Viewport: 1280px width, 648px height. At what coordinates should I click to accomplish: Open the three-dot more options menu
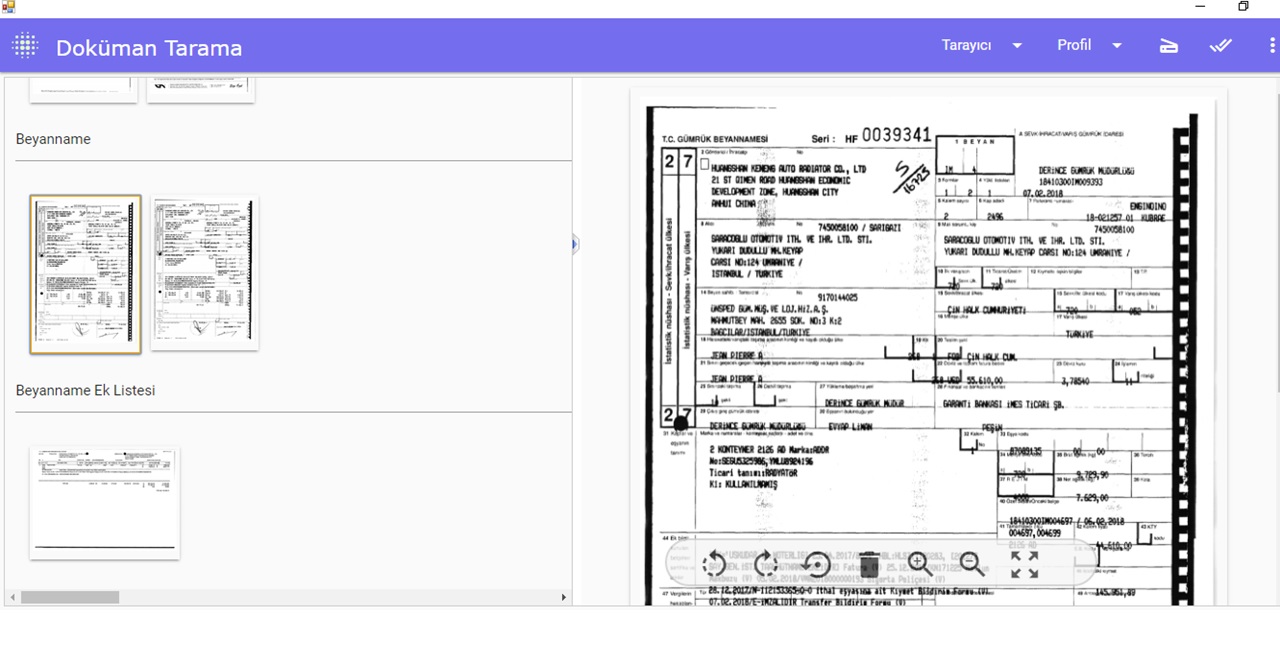pyautogui.click(x=1272, y=45)
